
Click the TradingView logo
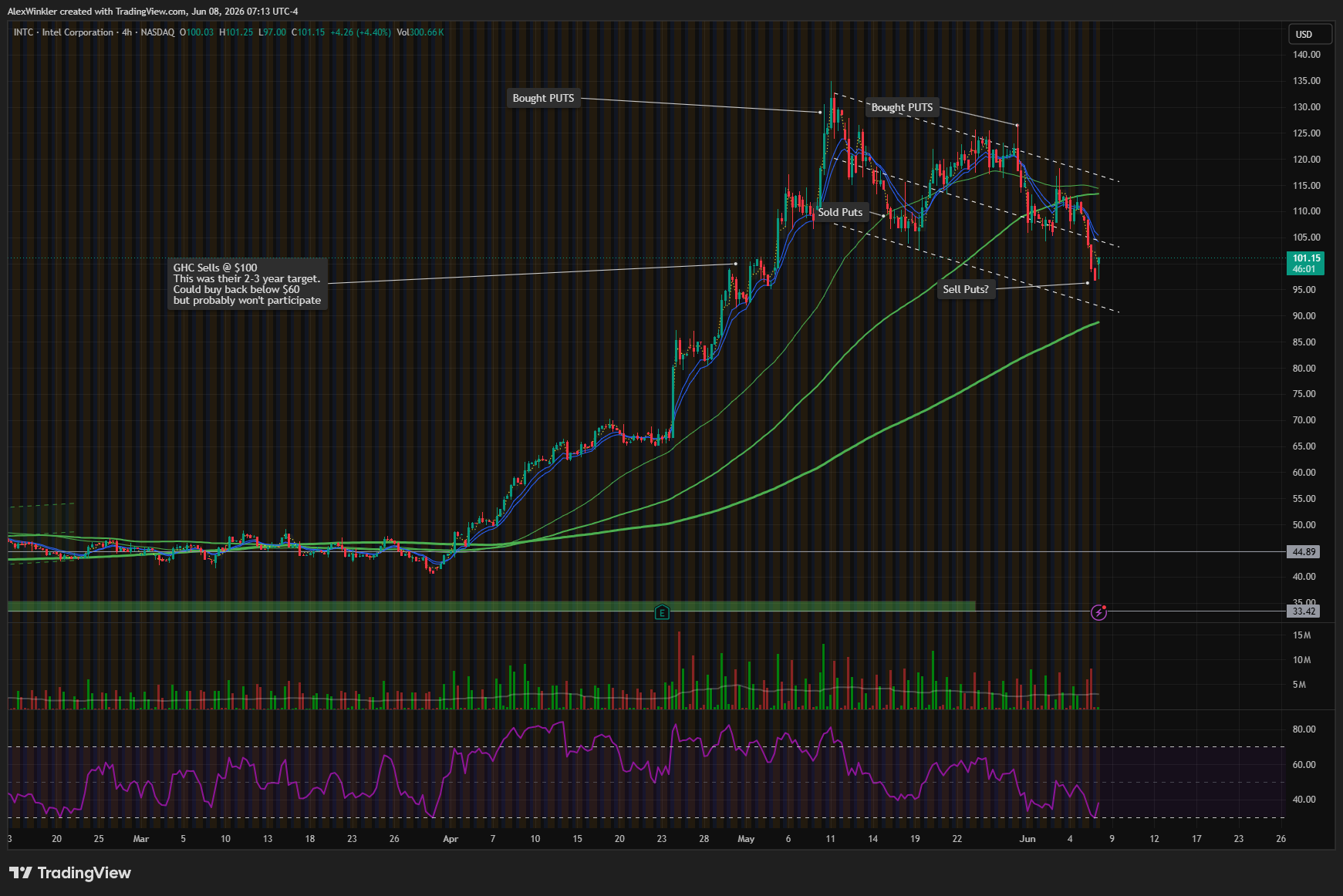[x=70, y=873]
